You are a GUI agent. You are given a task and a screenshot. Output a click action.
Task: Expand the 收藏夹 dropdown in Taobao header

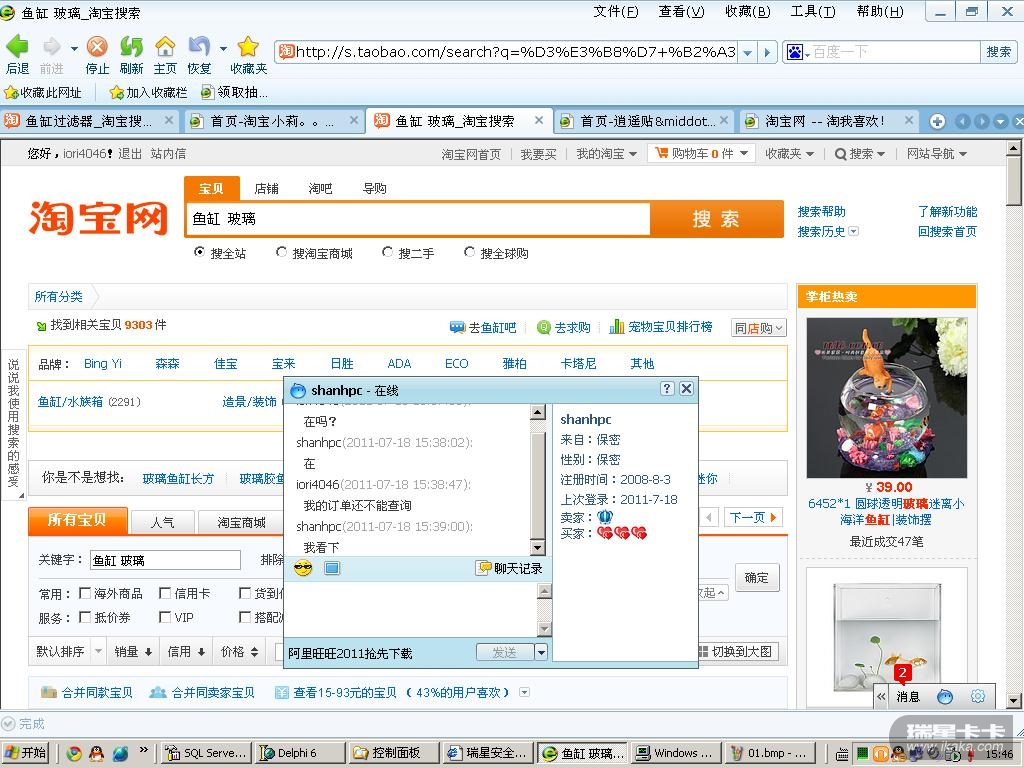(790, 153)
